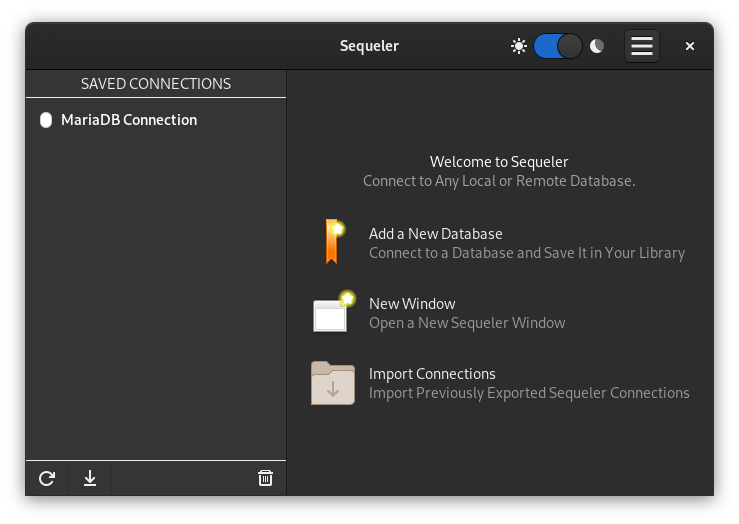This screenshot has height=524, width=739.
Task: Click "Open a New Sequeler Window" text
Action: [x=467, y=323]
